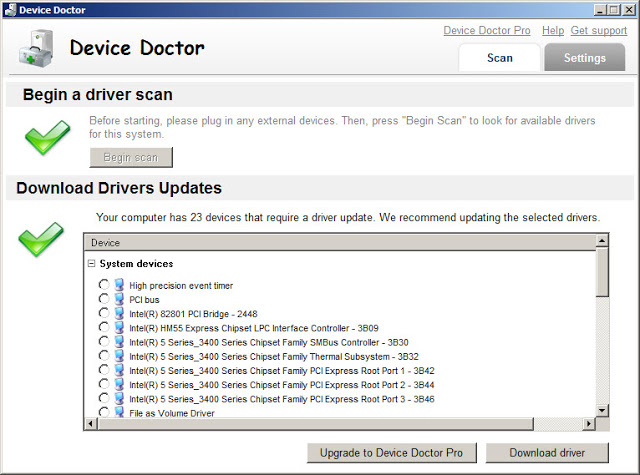The image size is (640, 475).
Task: Switch to the Settings tab
Action: click(x=584, y=58)
